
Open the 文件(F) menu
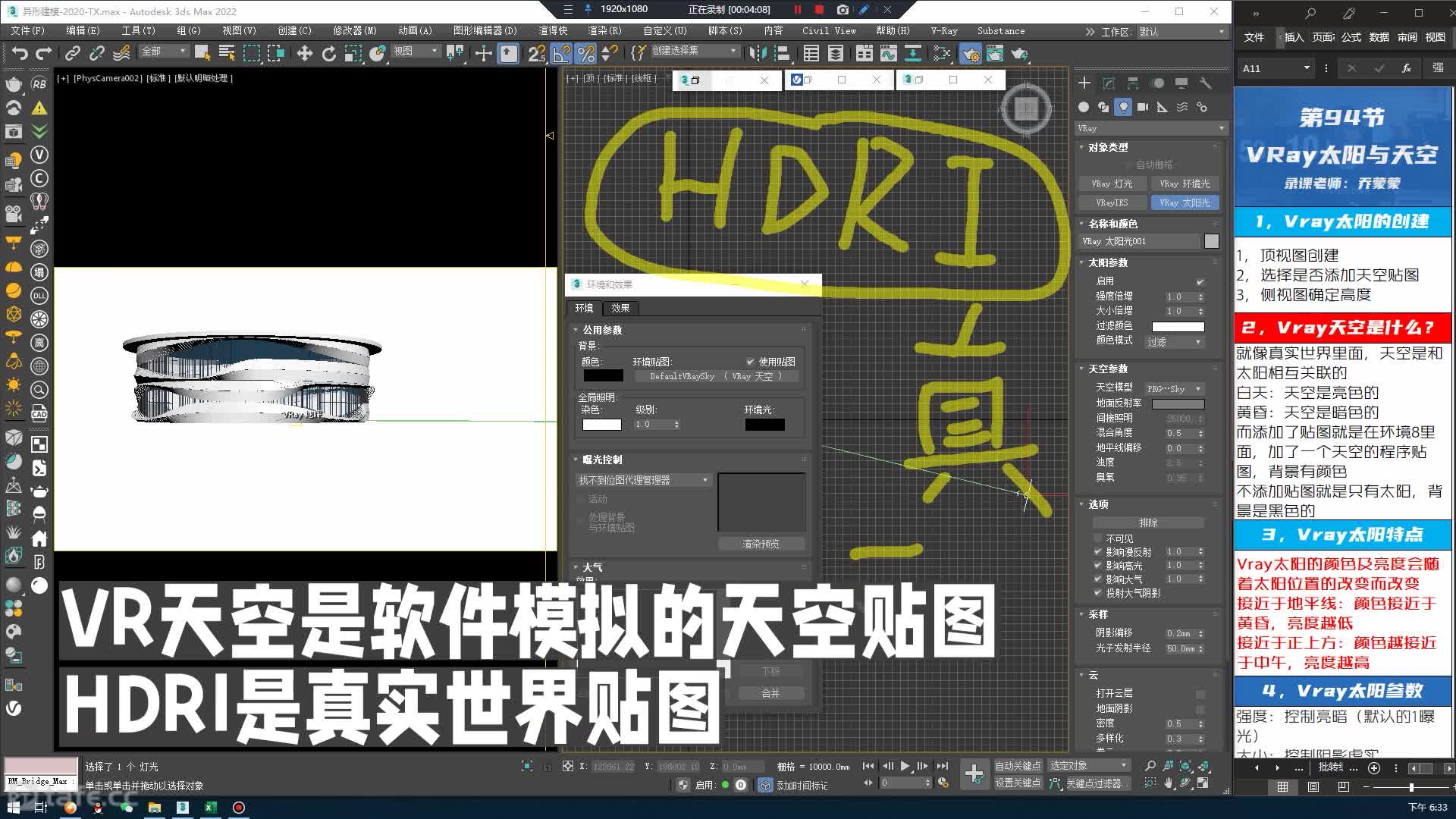28,31
